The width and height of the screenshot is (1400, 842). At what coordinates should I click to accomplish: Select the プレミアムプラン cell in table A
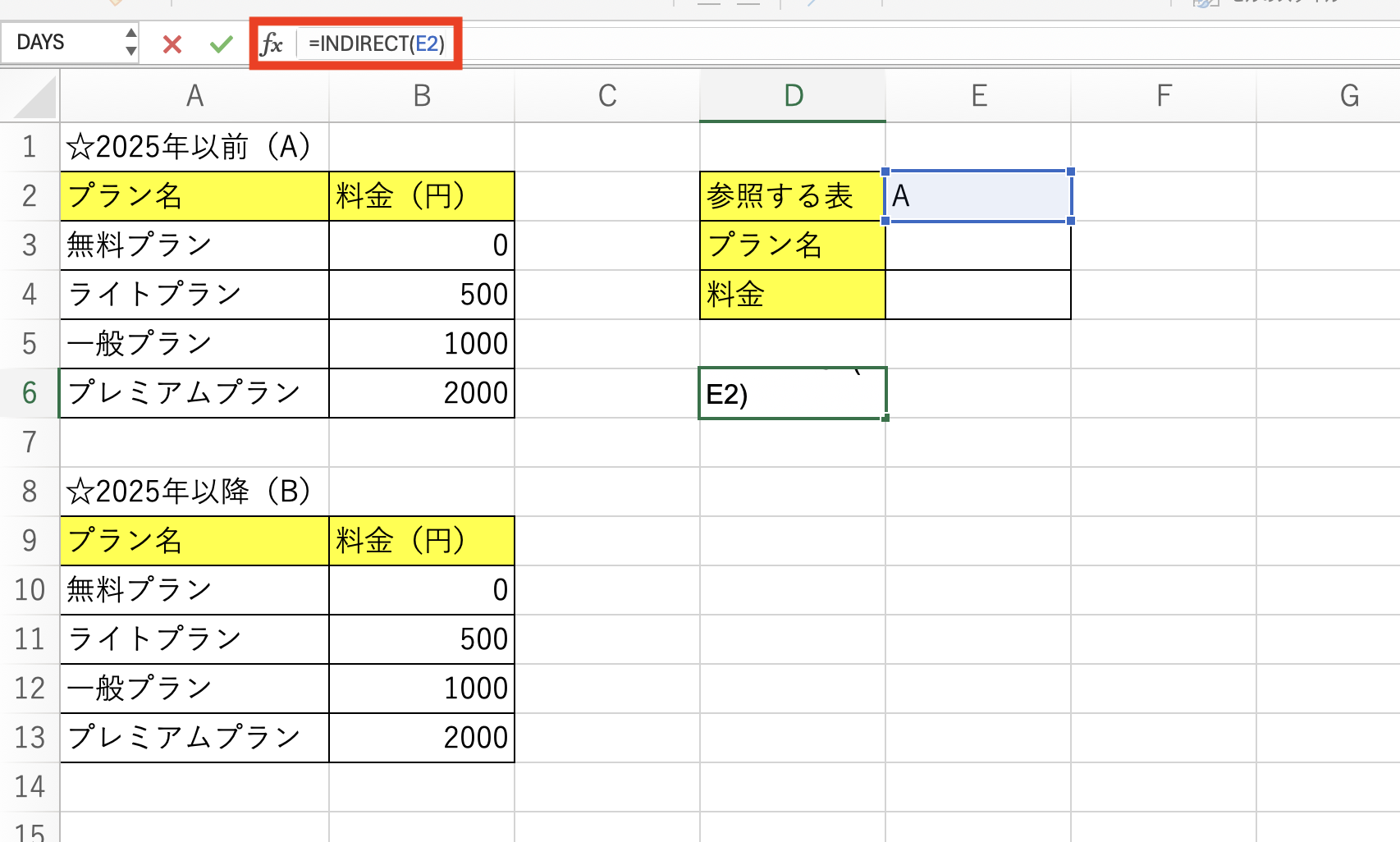click(194, 392)
